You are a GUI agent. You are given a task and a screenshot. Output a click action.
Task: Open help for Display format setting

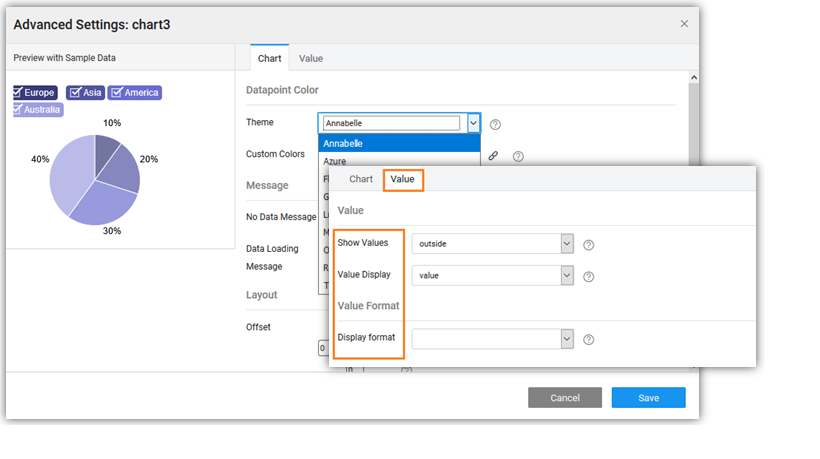(x=589, y=339)
